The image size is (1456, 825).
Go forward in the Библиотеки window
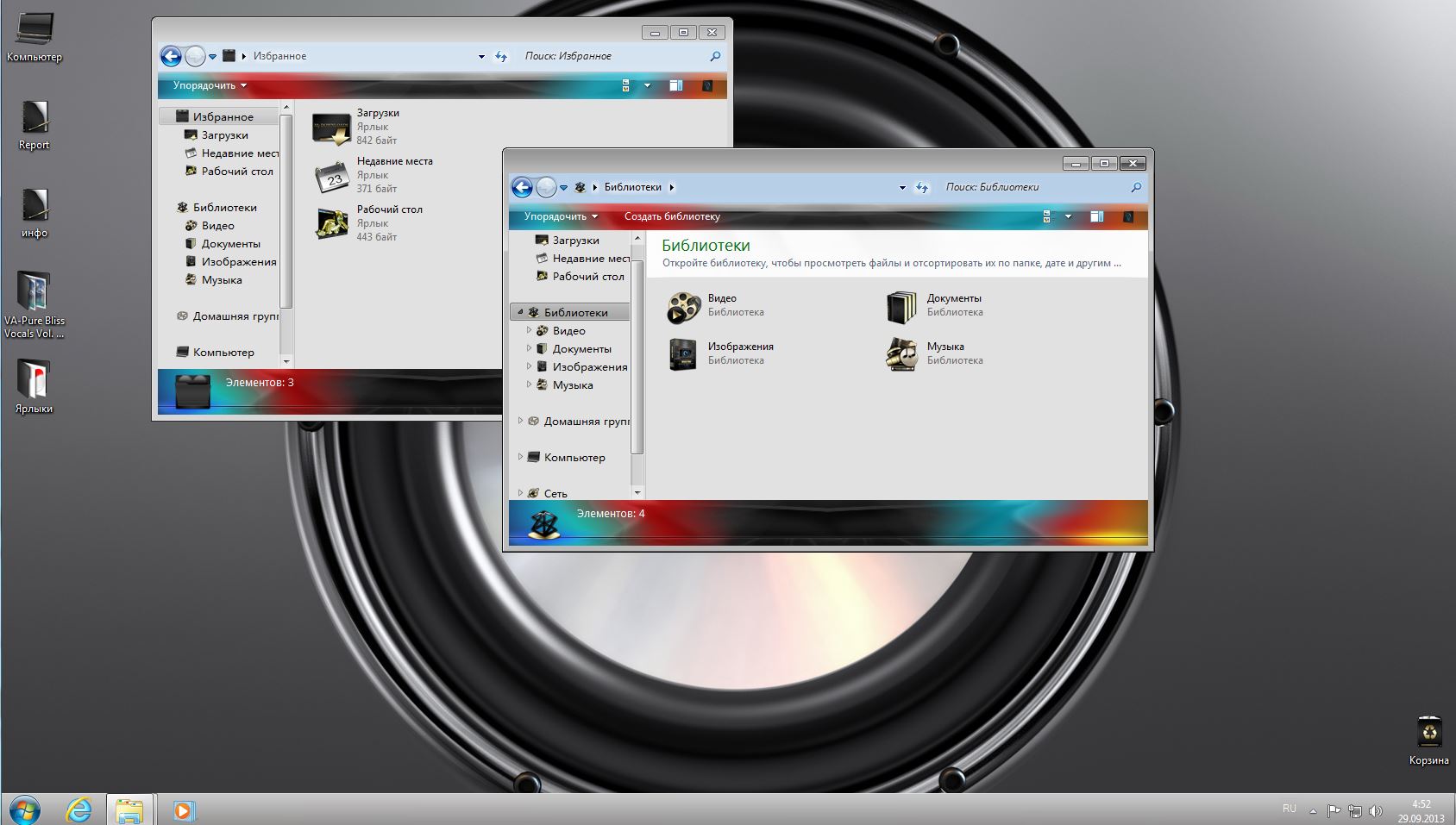coord(546,188)
